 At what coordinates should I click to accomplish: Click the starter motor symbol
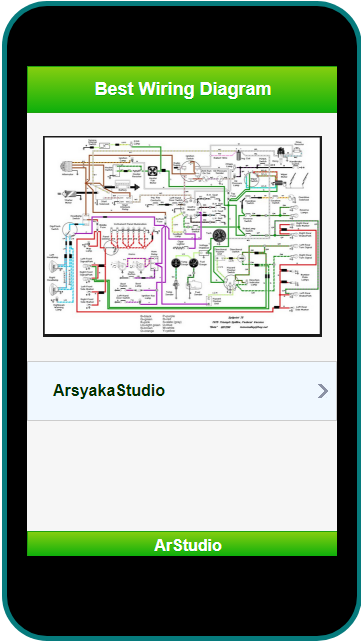click(x=67, y=193)
